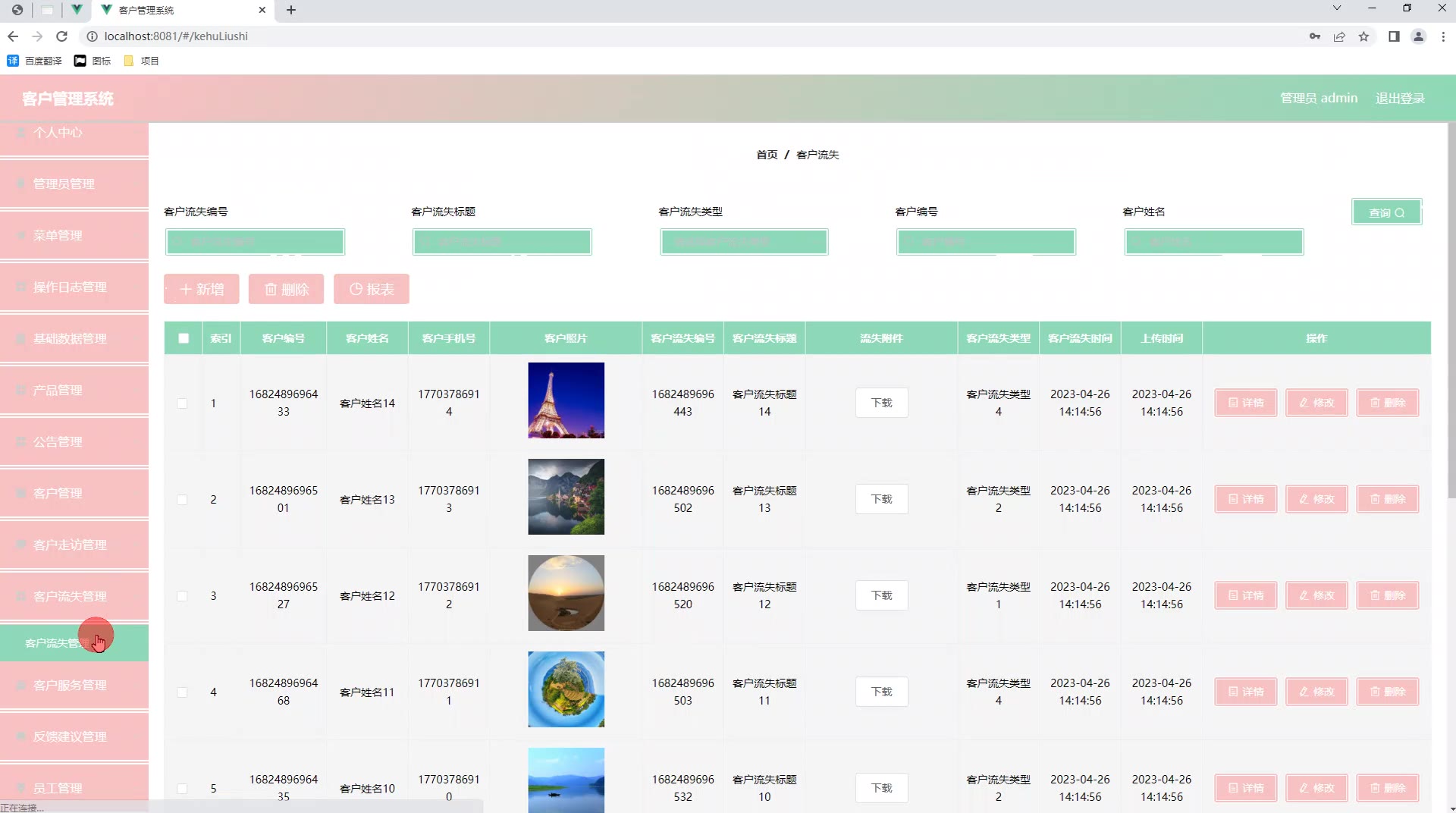The width and height of the screenshot is (1456, 813).
Task: Click the share page icon in address bar
Action: [1339, 36]
